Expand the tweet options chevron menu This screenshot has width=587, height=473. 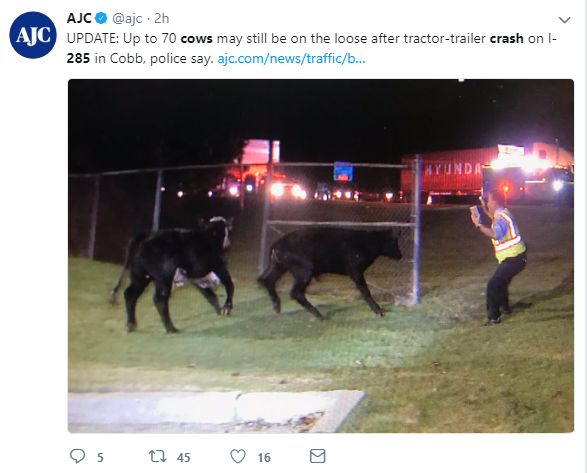click(x=565, y=19)
